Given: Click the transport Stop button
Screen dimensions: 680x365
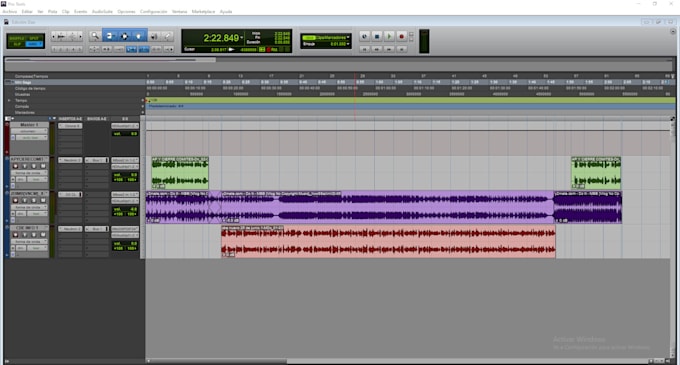Looking at the screenshot, I should tap(377, 37).
